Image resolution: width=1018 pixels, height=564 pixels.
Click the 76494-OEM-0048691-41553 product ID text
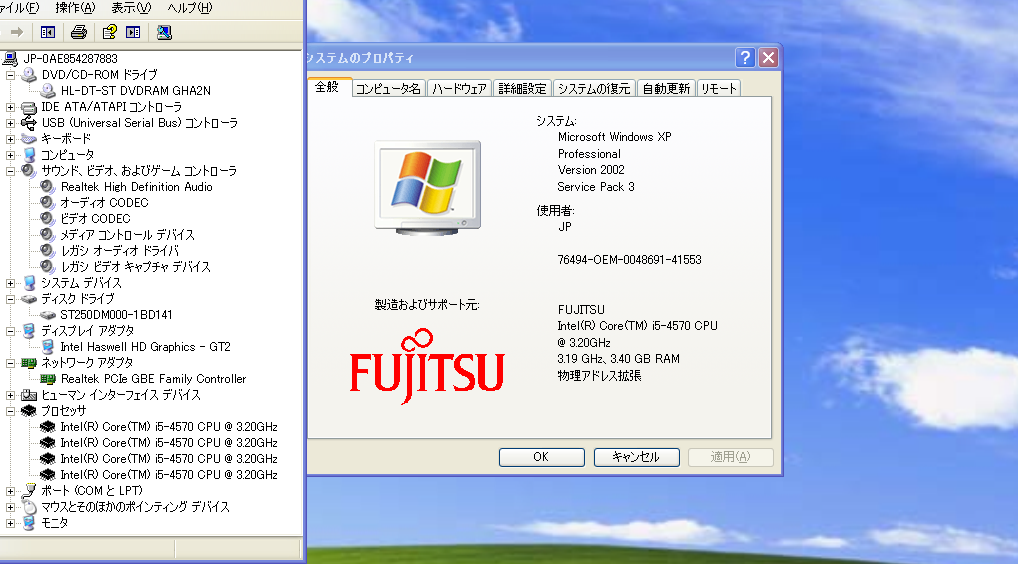click(x=629, y=260)
